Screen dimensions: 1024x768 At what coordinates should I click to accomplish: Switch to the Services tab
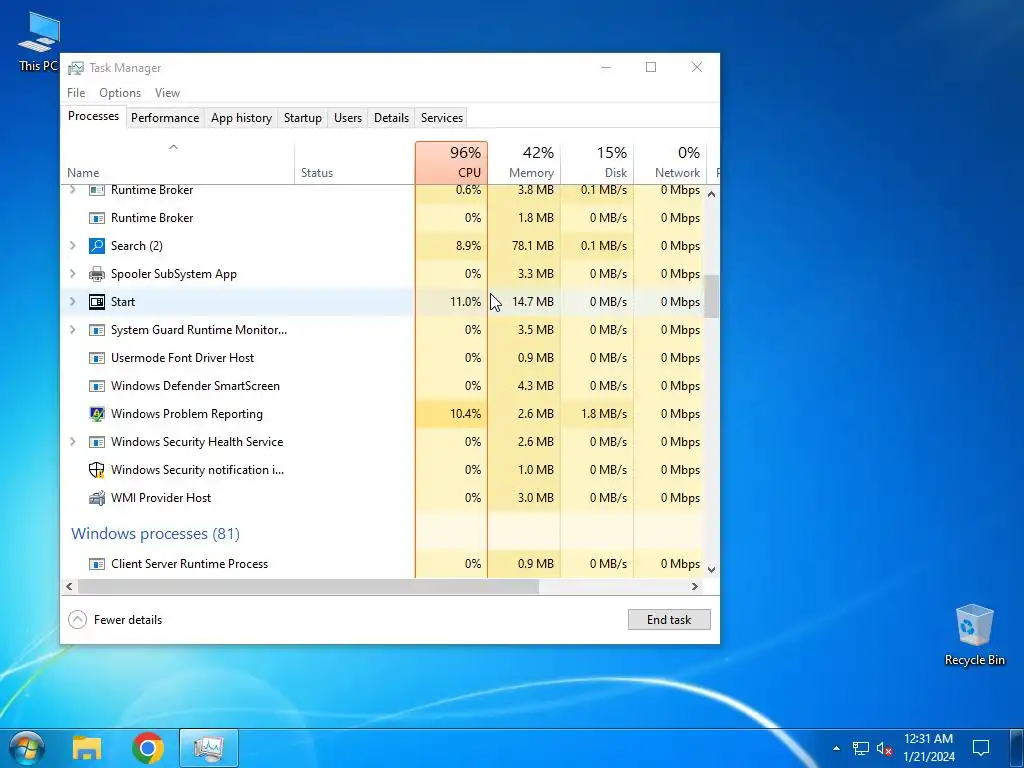point(441,118)
